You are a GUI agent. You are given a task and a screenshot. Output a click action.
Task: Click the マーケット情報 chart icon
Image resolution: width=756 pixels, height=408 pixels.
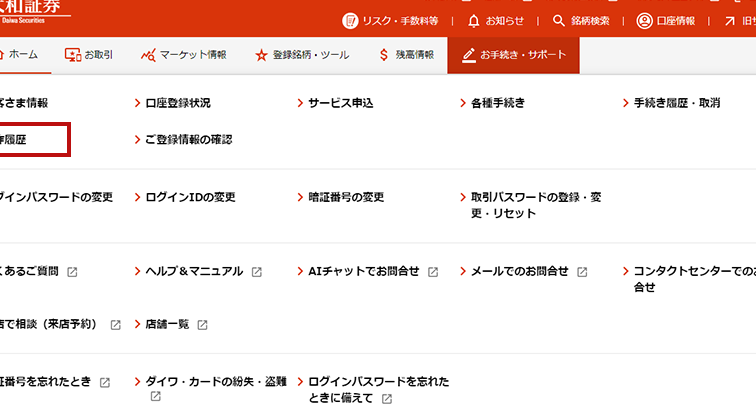coord(149,55)
